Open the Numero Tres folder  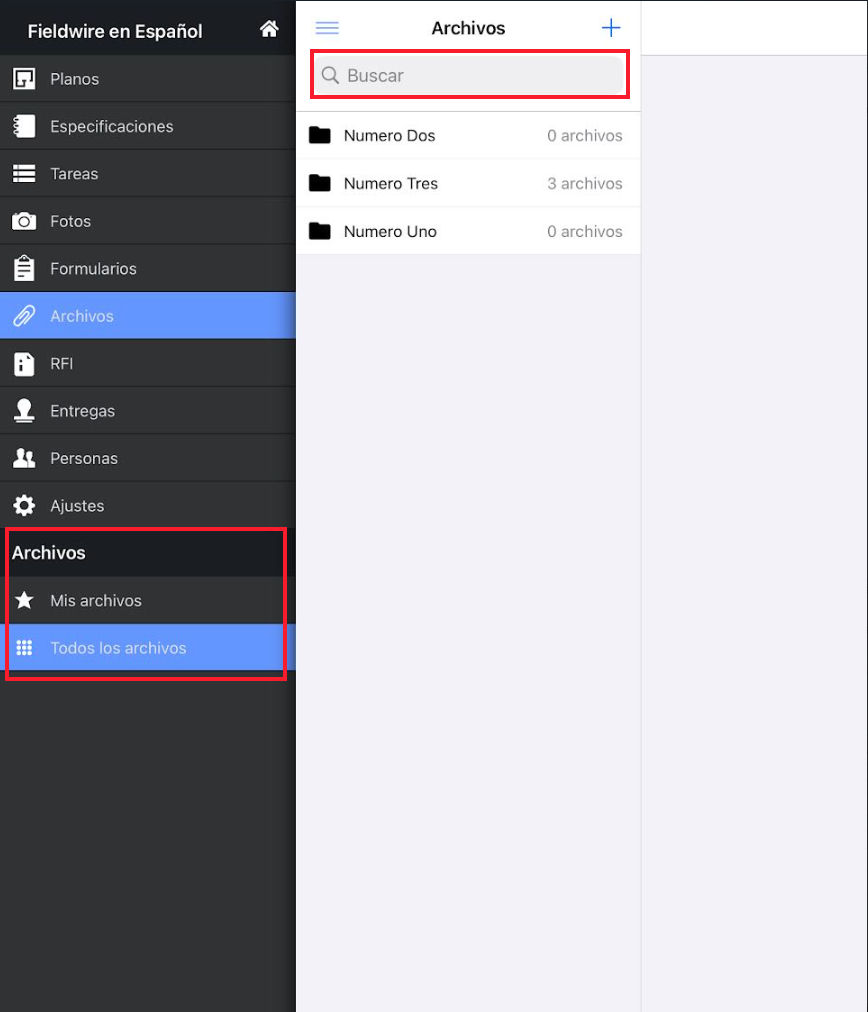point(468,183)
